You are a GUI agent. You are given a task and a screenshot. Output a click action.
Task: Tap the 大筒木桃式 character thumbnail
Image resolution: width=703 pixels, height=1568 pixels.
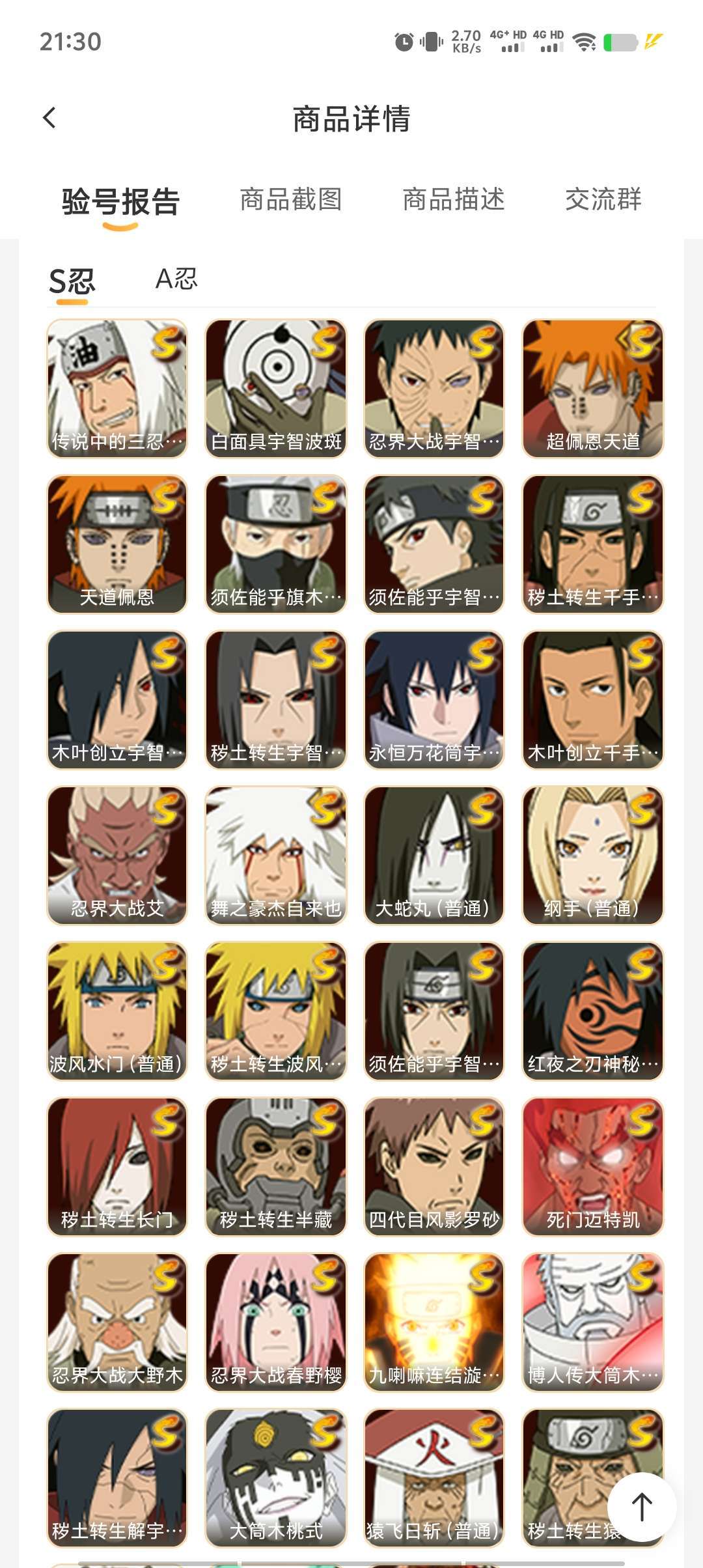276,1478
